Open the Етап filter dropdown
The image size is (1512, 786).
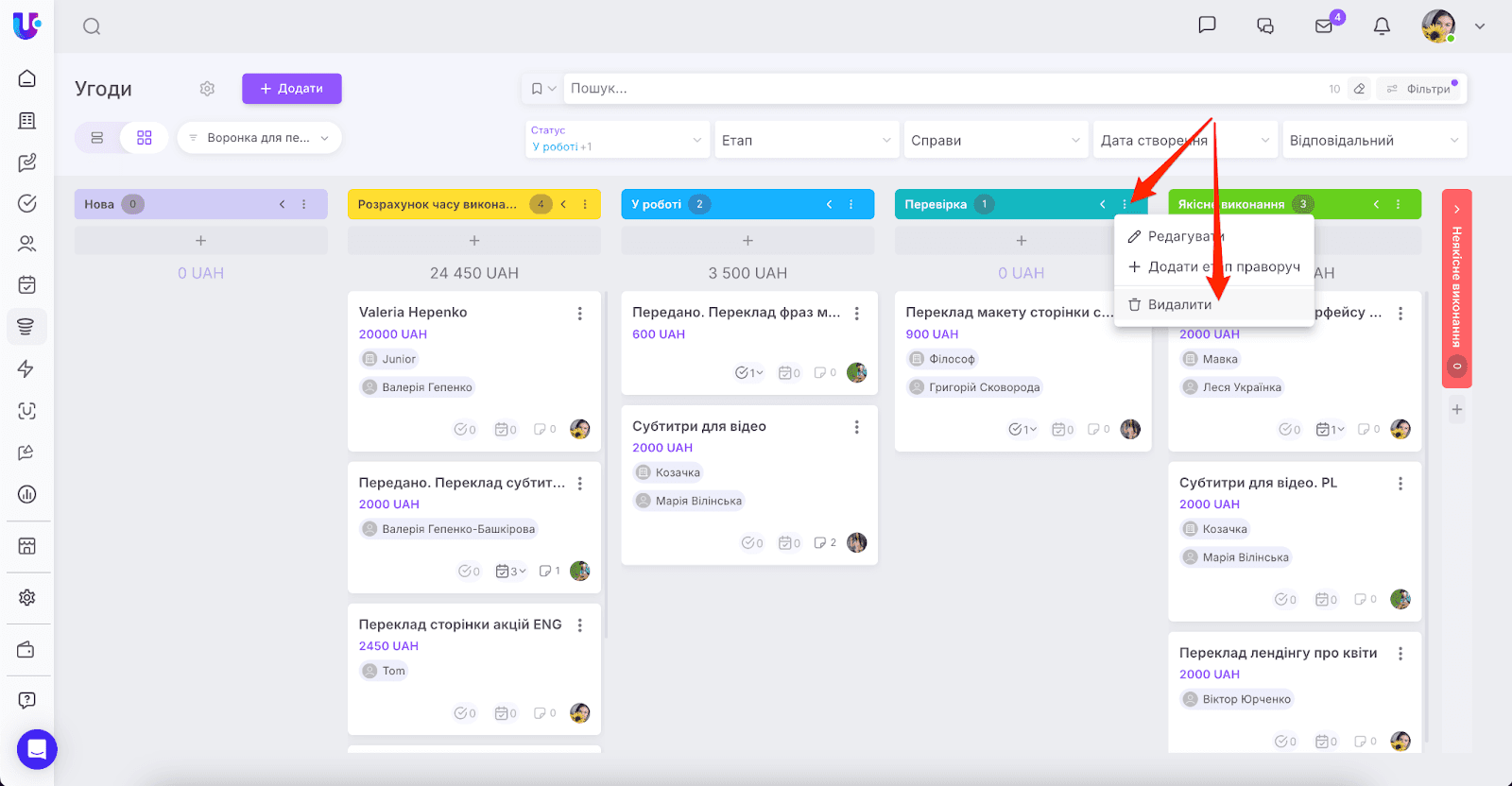806,140
